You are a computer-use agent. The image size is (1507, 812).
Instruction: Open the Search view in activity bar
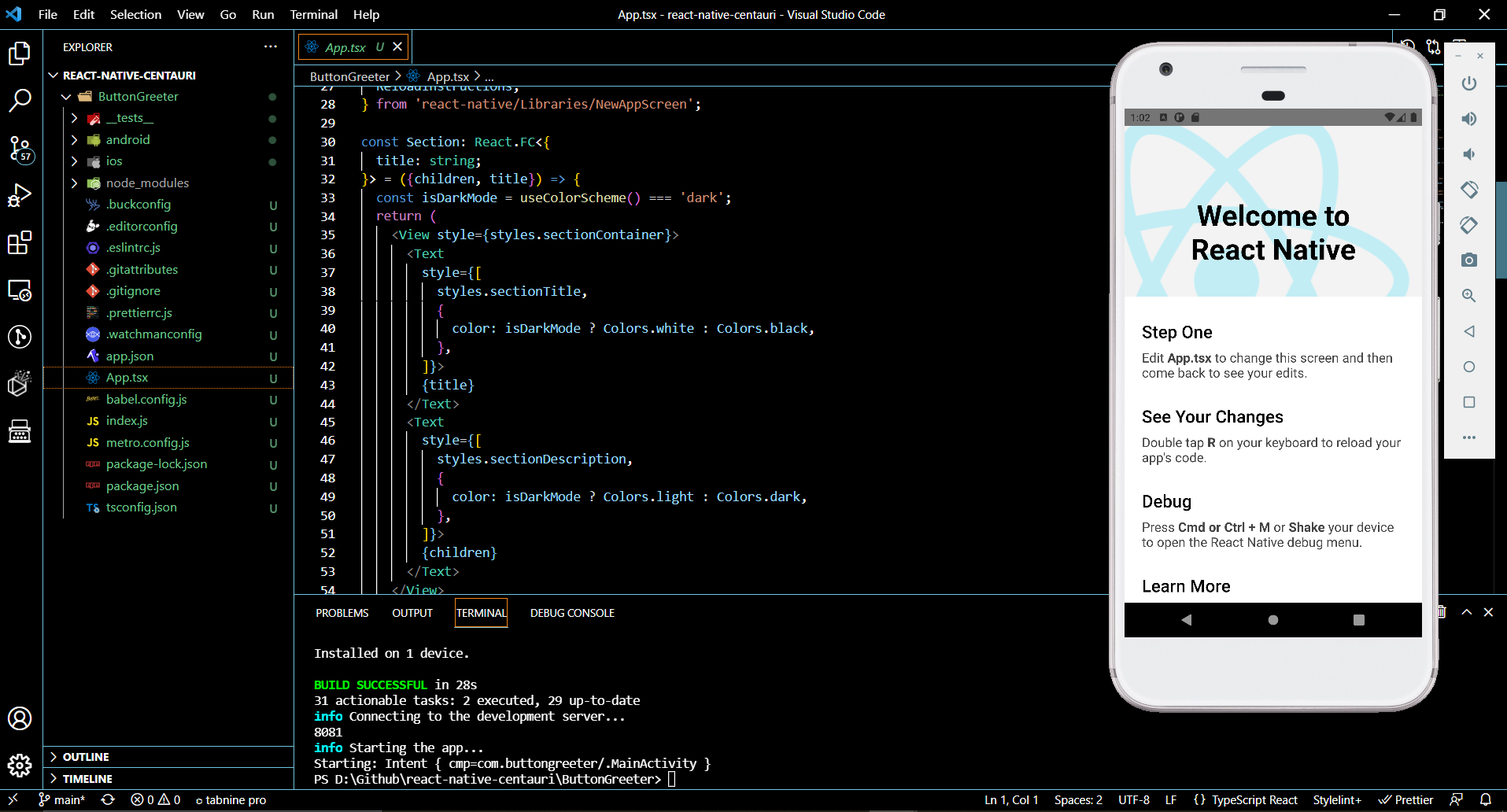point(20,100)
